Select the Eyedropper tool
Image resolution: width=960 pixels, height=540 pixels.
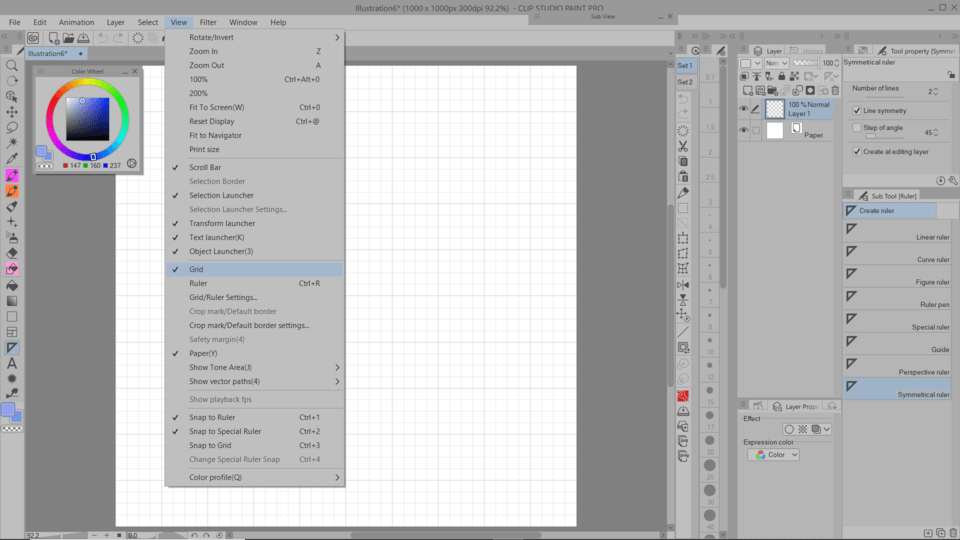tap(12, 159)
